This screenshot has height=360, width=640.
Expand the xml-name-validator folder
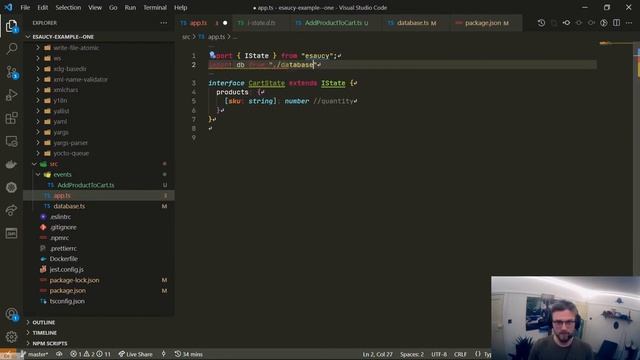pyautogui.click(x=99, y=79)
